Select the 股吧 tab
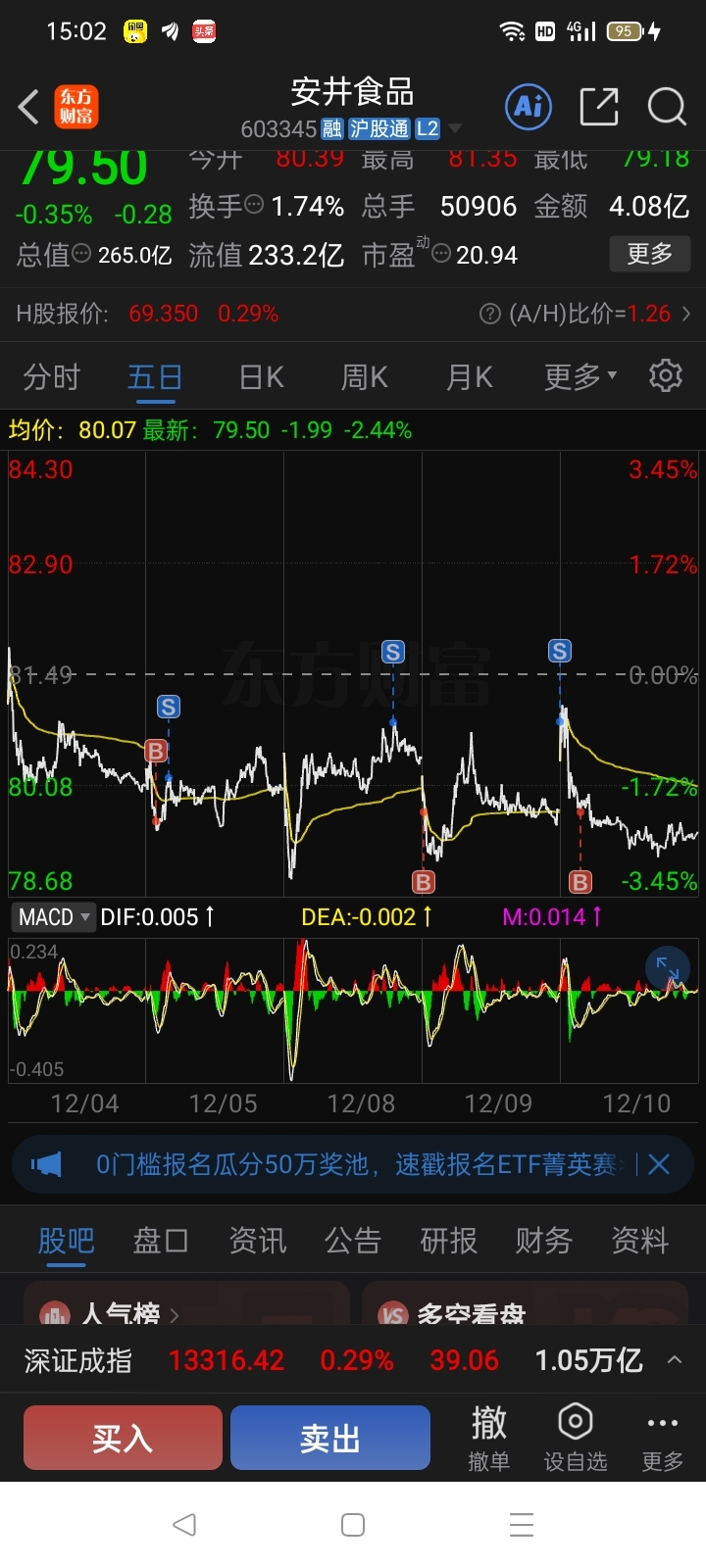Screen dimensions: 706x1568 (x=66, y=1241)
